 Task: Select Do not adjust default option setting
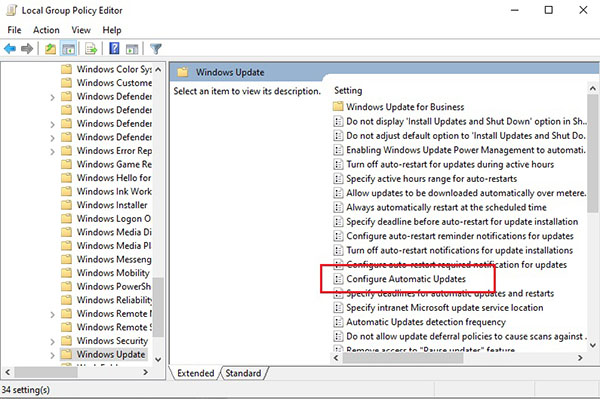point(460,135)
